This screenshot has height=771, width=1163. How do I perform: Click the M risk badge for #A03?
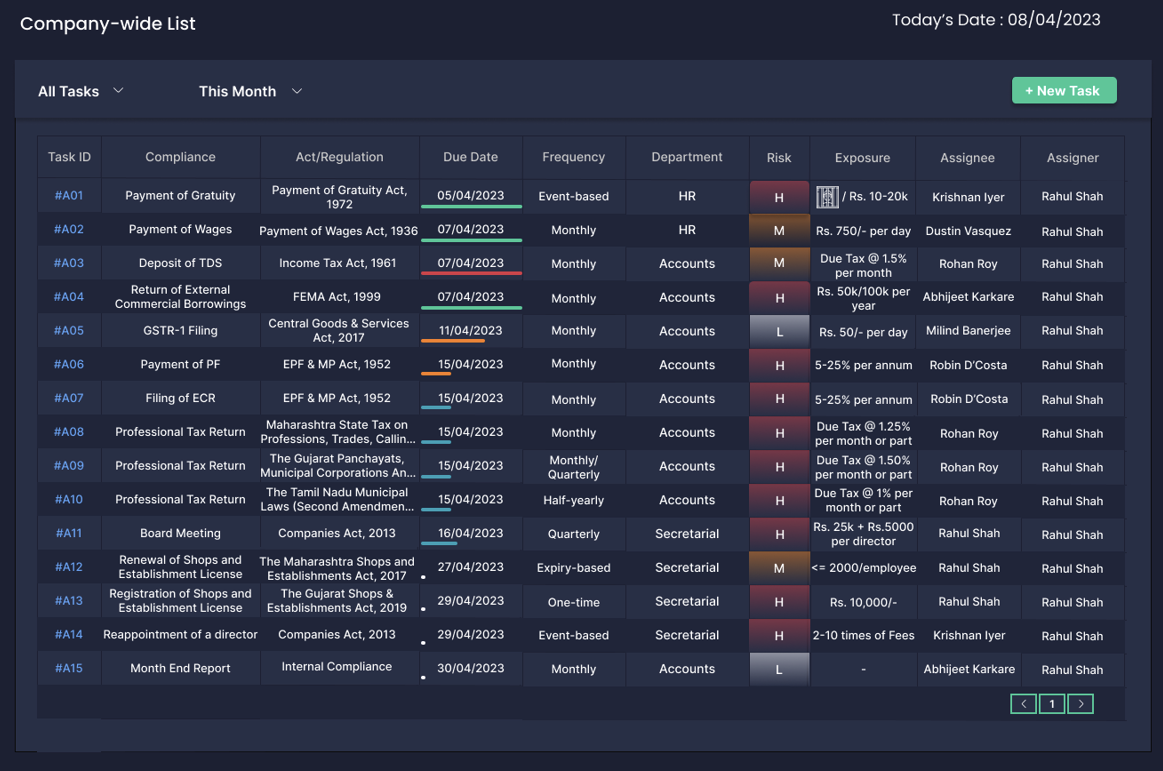coord(779,264)
